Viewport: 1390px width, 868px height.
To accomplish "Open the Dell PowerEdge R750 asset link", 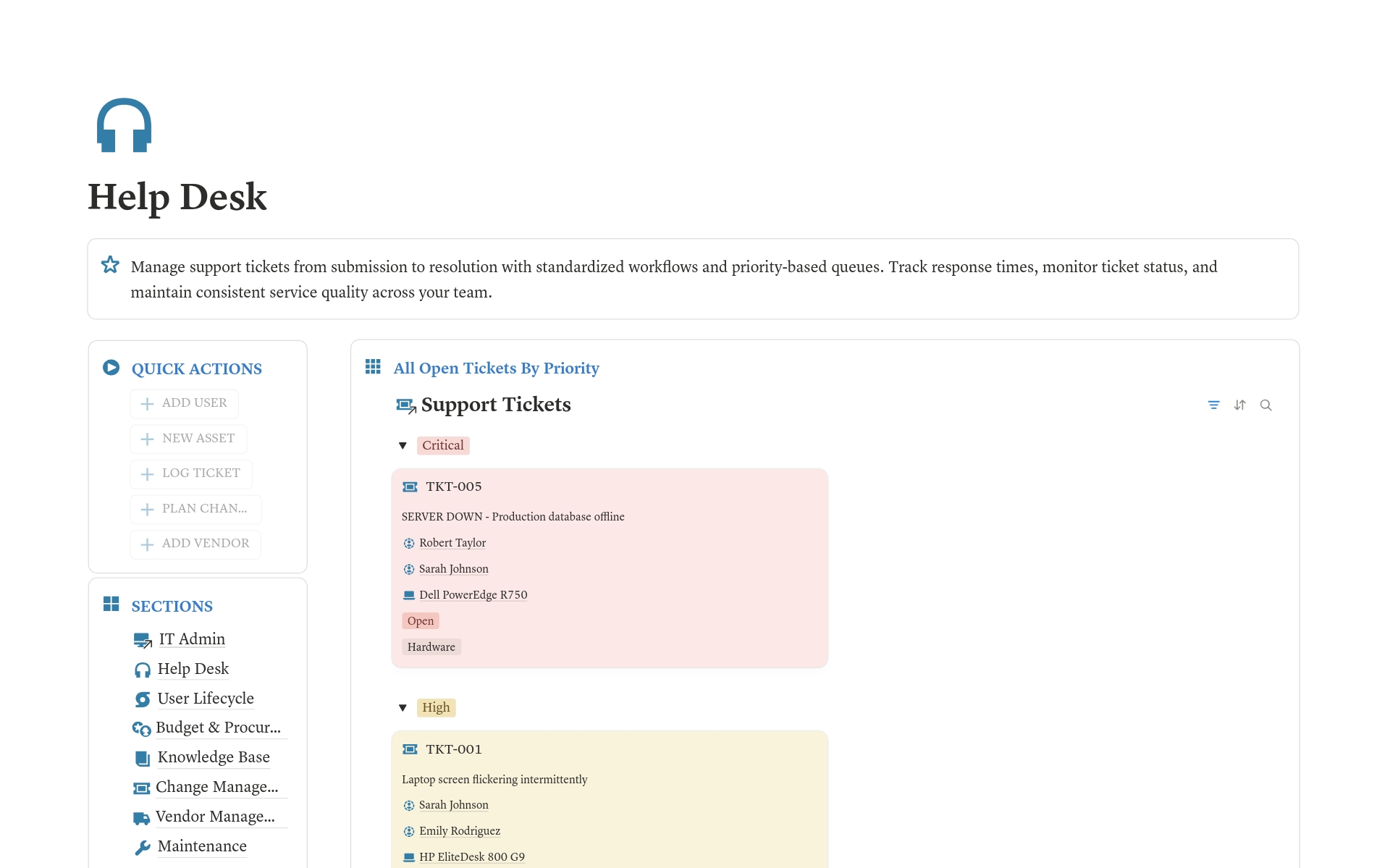I will 473,594.
